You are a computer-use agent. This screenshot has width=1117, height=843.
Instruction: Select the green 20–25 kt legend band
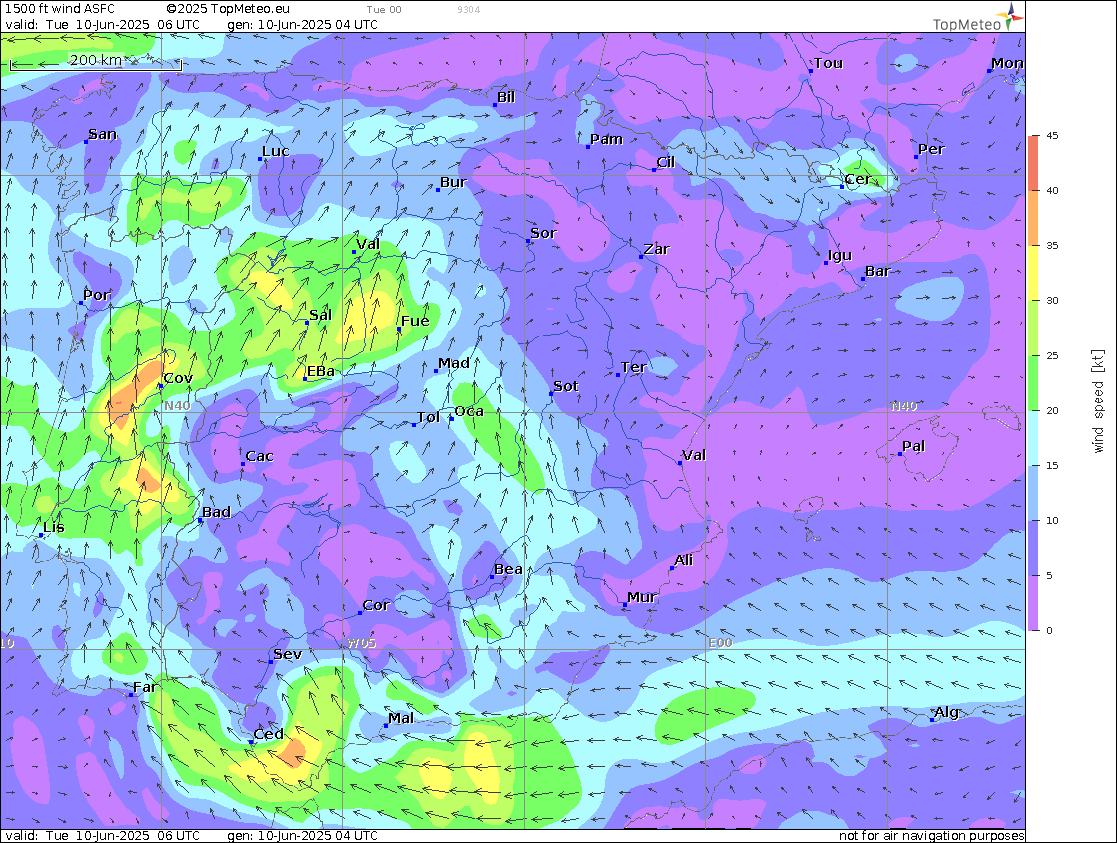(1033, 383)
